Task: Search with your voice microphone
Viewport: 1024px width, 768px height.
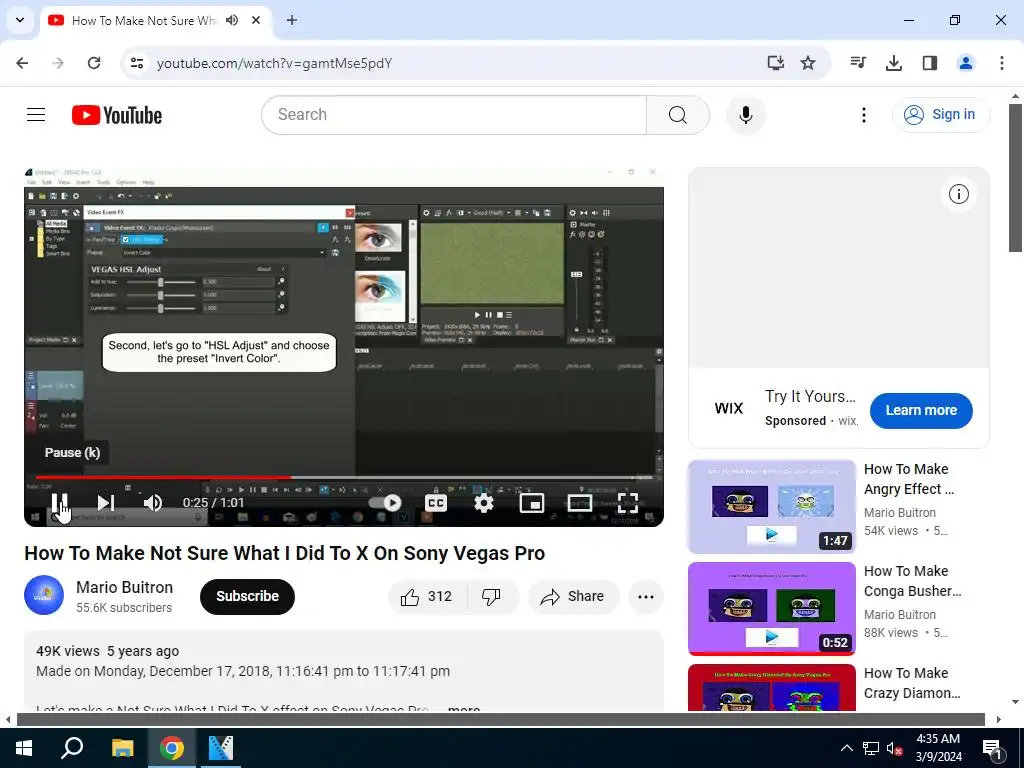Action: tap(746, 115)
